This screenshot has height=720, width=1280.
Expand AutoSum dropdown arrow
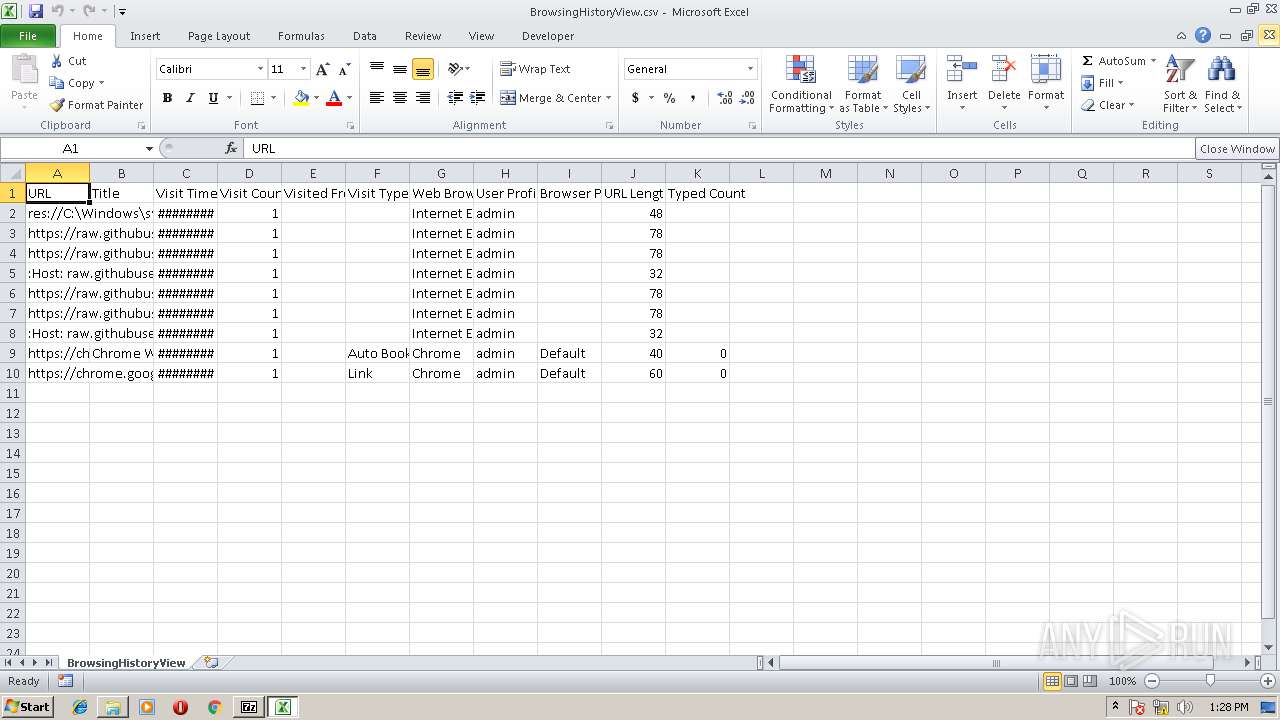[x=1153, y=61]
